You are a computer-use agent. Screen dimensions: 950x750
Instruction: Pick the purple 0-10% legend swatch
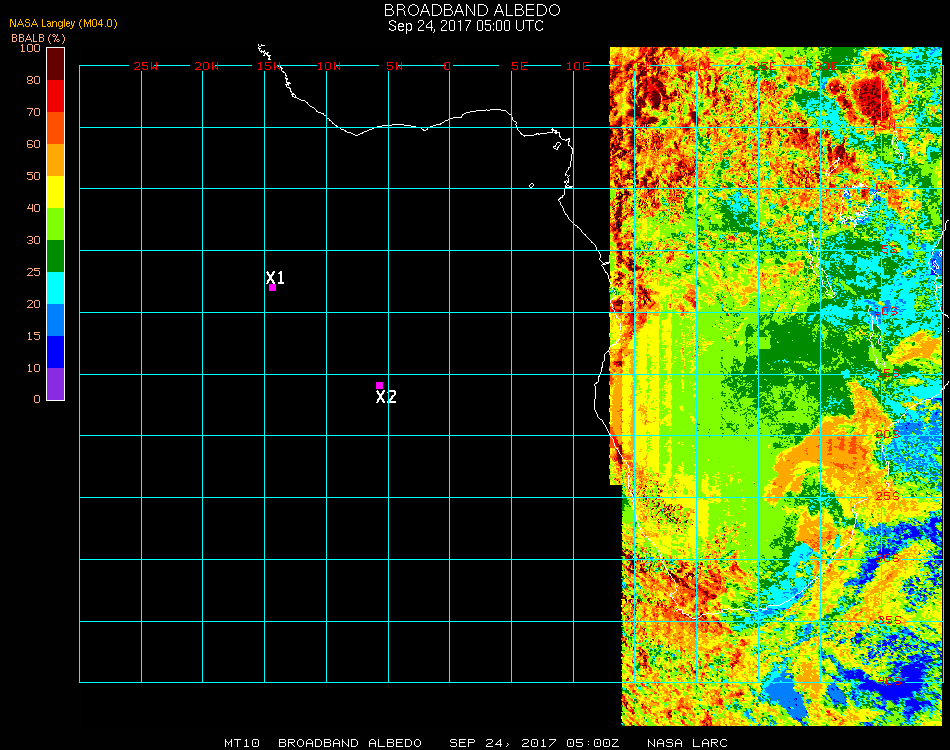point(55,383)
